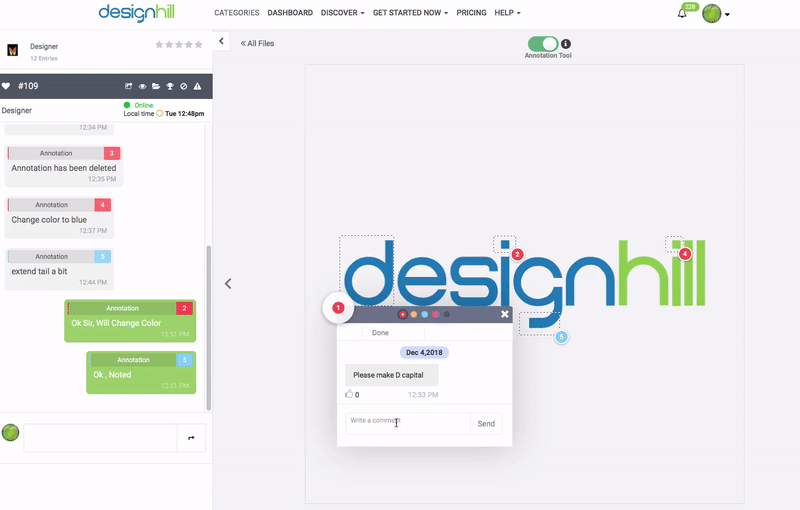Open the HELP dropdown menu

coord(507,13)
